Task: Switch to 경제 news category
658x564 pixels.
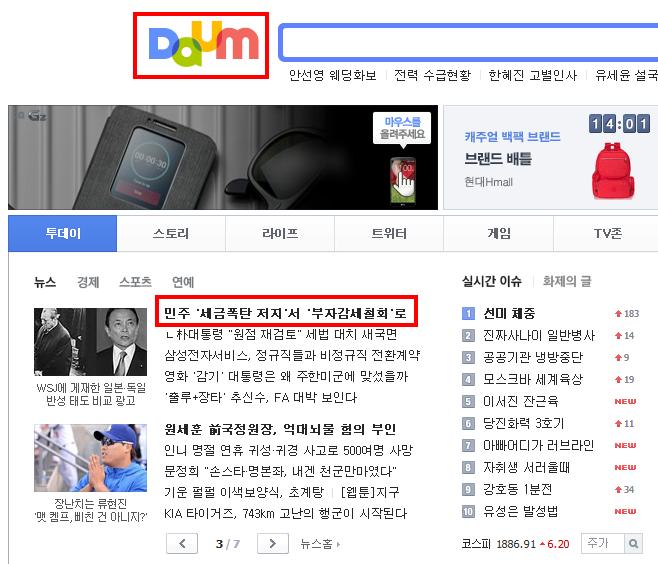Action: 88,282
